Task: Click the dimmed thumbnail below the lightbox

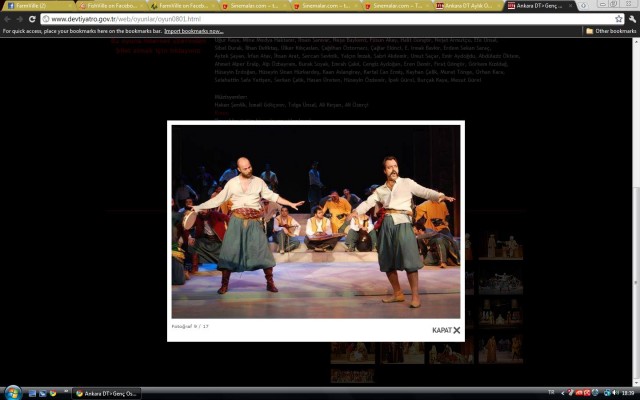Action: point(352,352)
